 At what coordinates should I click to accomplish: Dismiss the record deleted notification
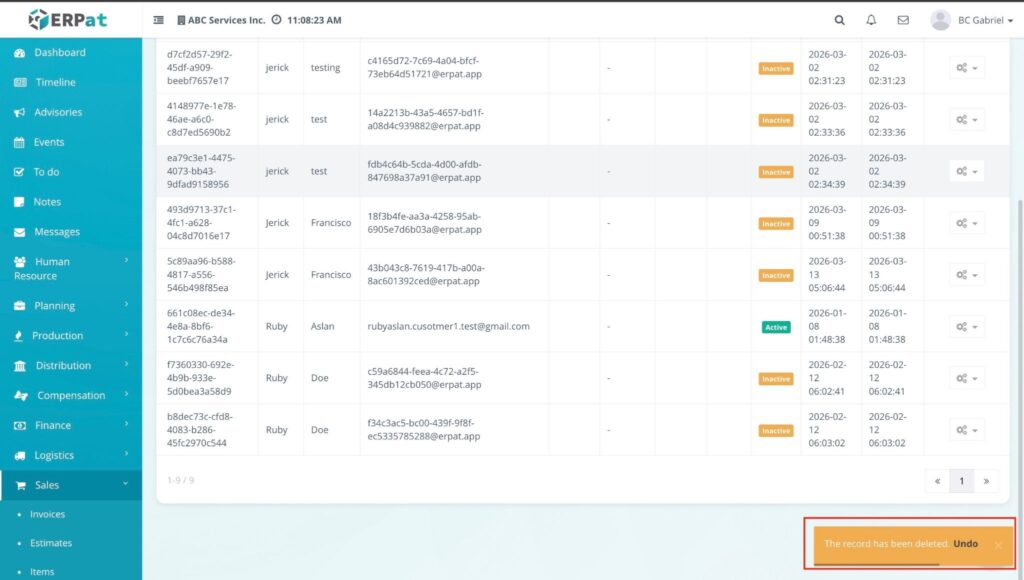click(998, 545)
